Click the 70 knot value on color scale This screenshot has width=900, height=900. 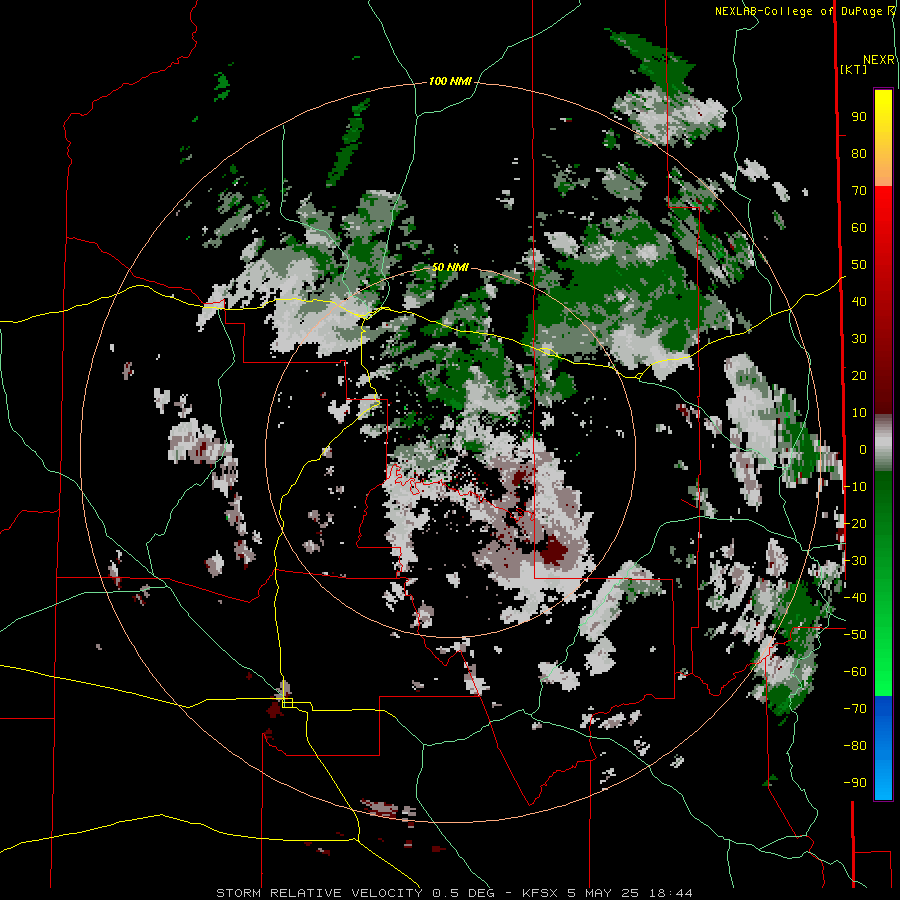[x=859, y=191]
